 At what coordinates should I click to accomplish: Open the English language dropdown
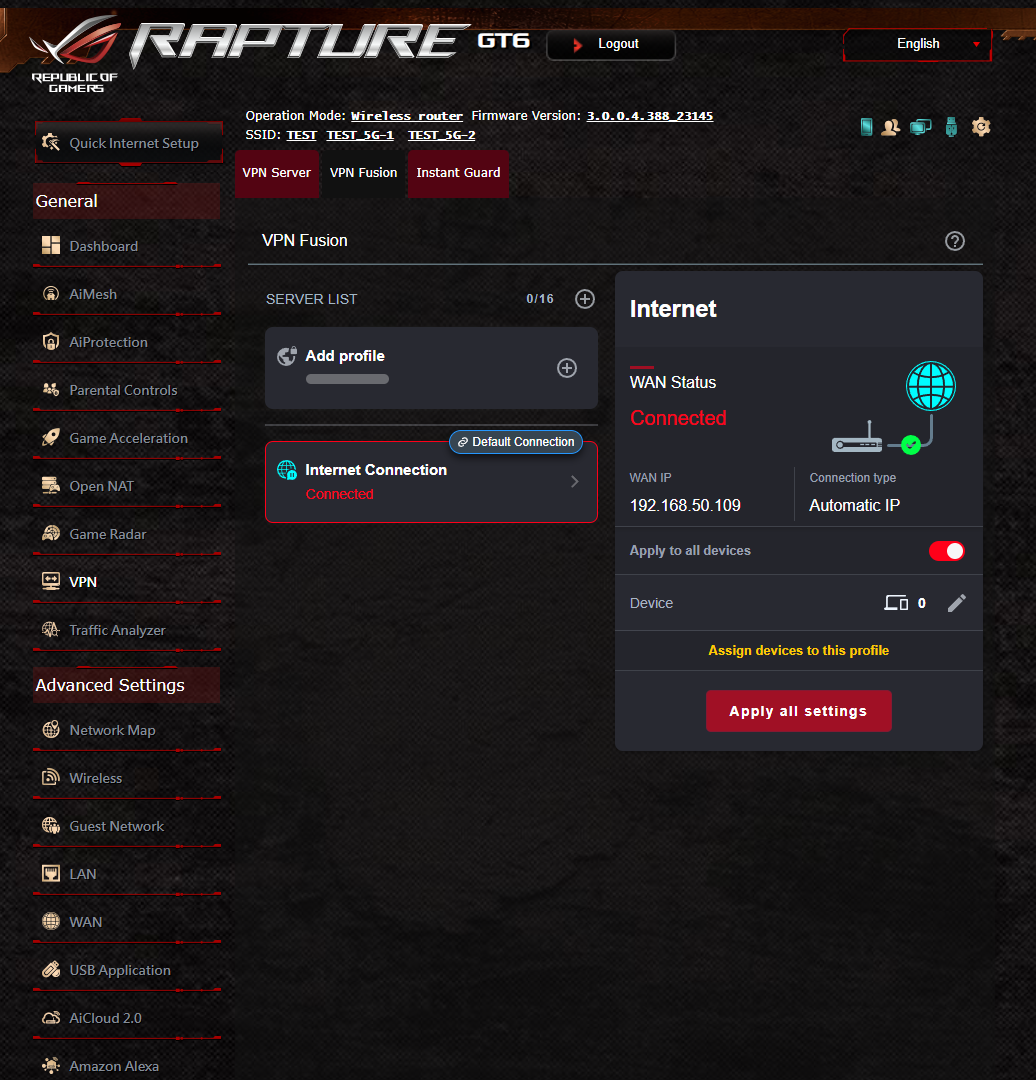click(916, 44)
